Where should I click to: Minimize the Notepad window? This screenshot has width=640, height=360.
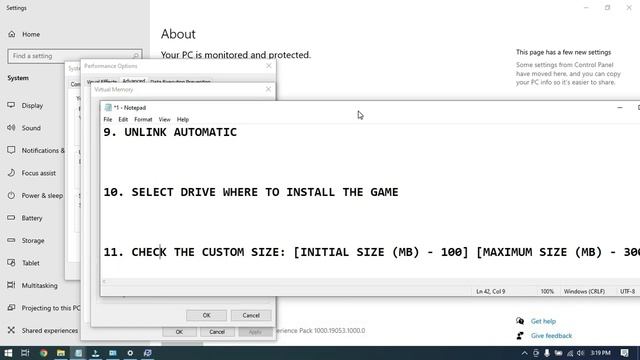[620, 107]
